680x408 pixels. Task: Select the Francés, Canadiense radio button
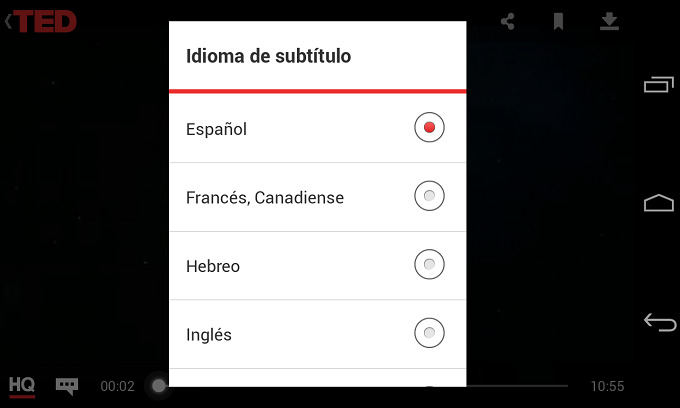click(429, 197)
